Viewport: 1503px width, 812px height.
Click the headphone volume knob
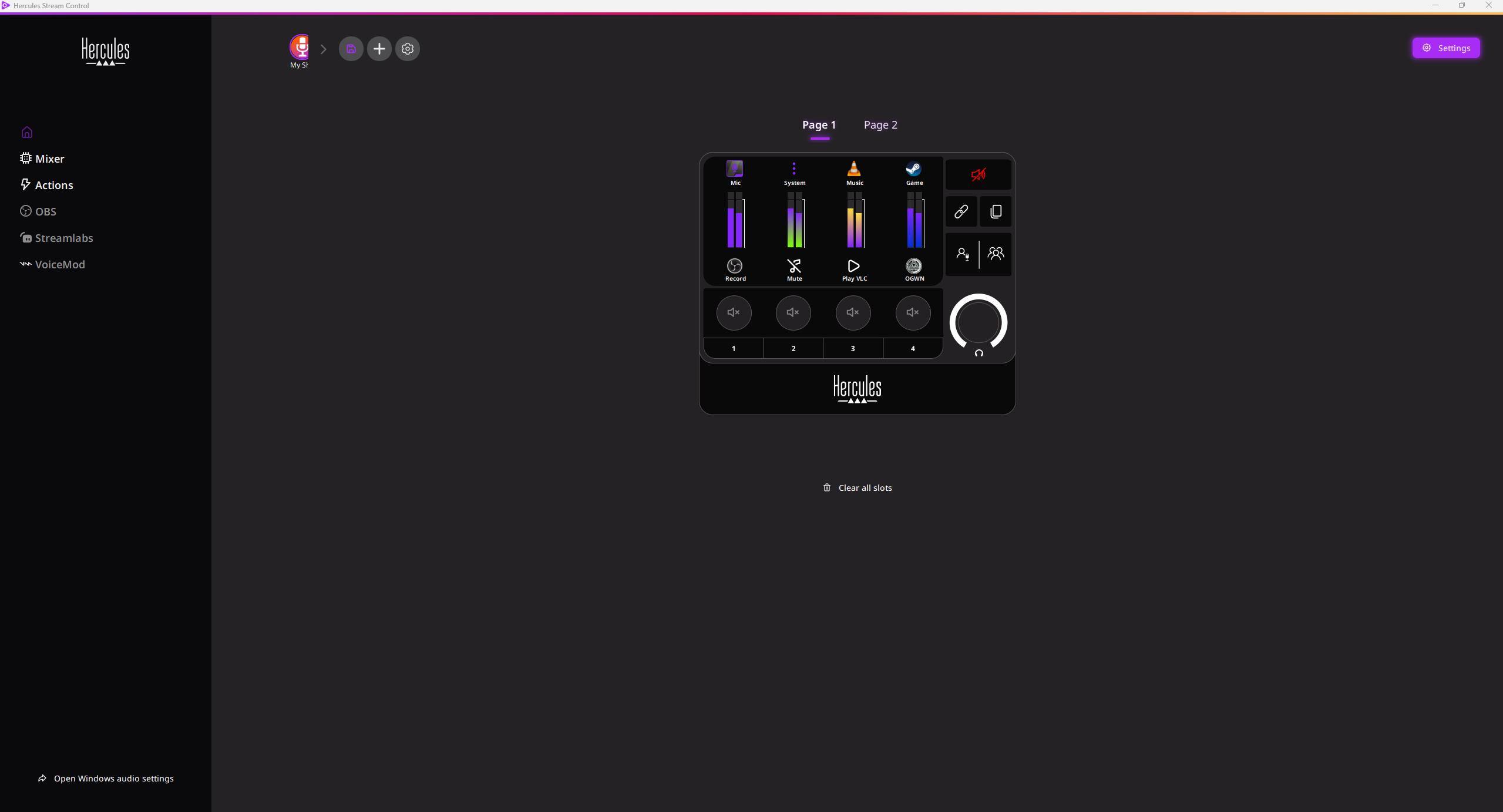tap(978, 322)
